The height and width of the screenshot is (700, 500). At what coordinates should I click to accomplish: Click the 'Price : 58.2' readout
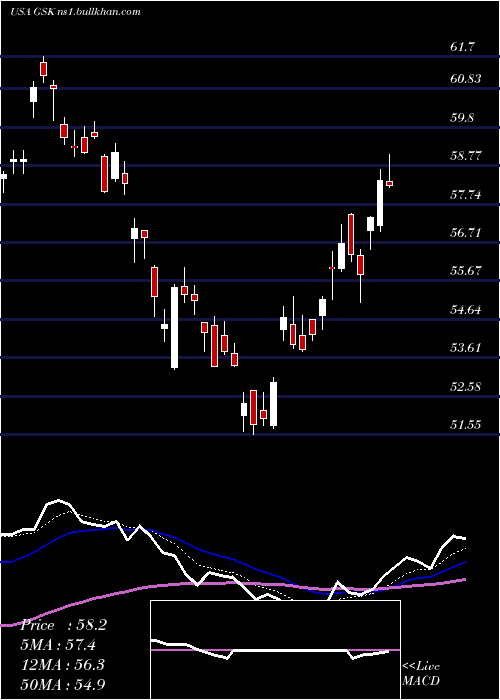pos(63,625)
